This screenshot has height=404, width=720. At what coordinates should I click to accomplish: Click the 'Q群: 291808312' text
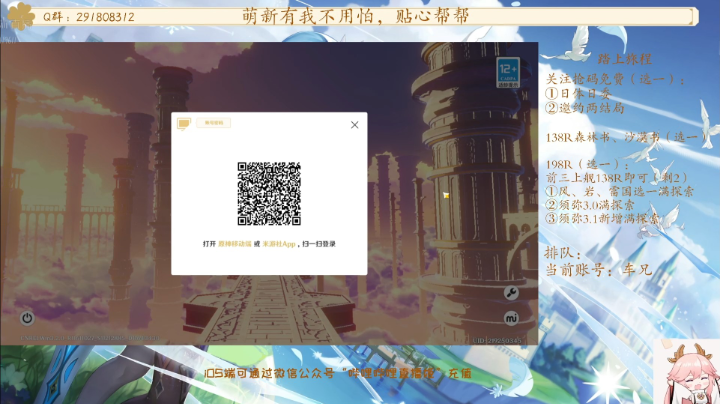tap(89, 17)
